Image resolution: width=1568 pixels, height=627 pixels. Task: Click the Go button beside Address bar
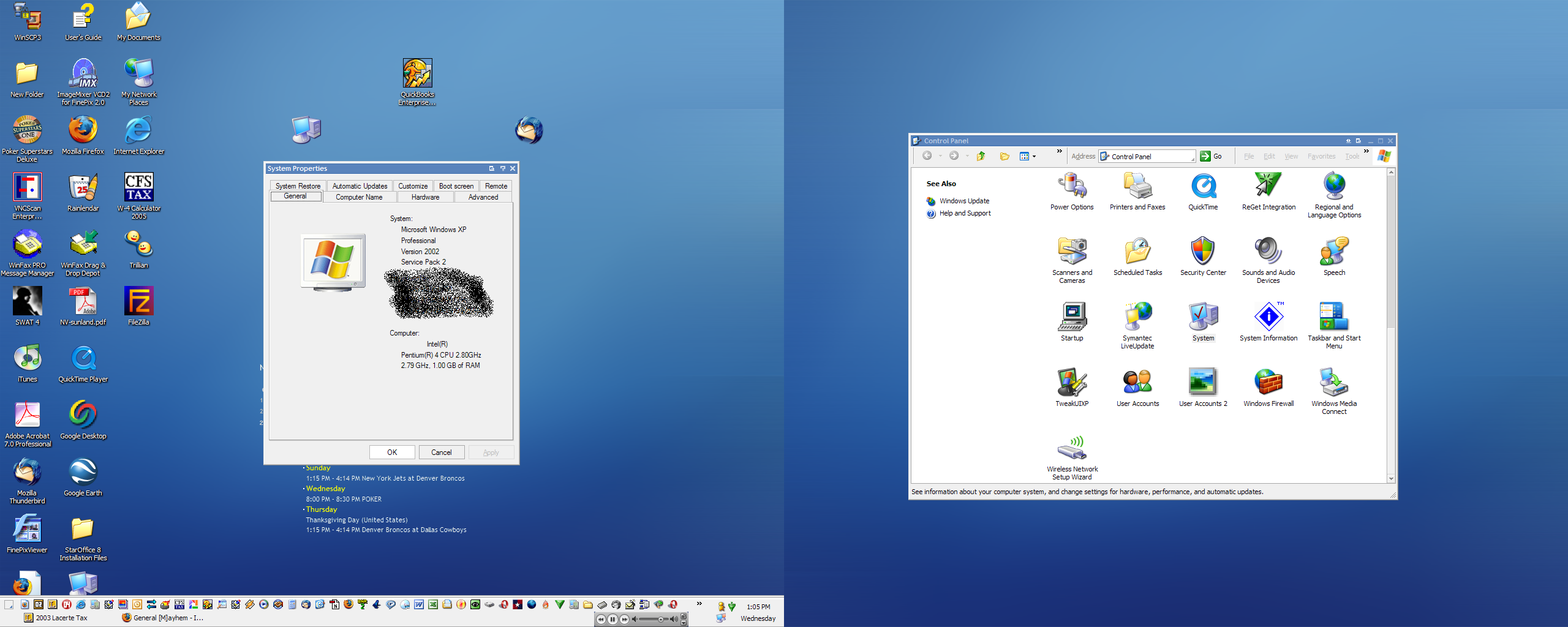[1211, 156]
